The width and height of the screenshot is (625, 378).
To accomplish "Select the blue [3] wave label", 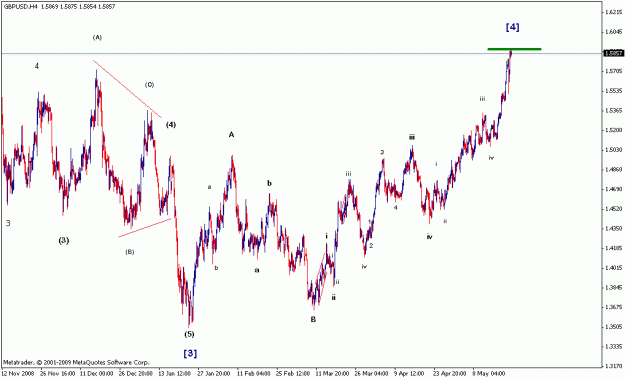I will click(190, 353).
